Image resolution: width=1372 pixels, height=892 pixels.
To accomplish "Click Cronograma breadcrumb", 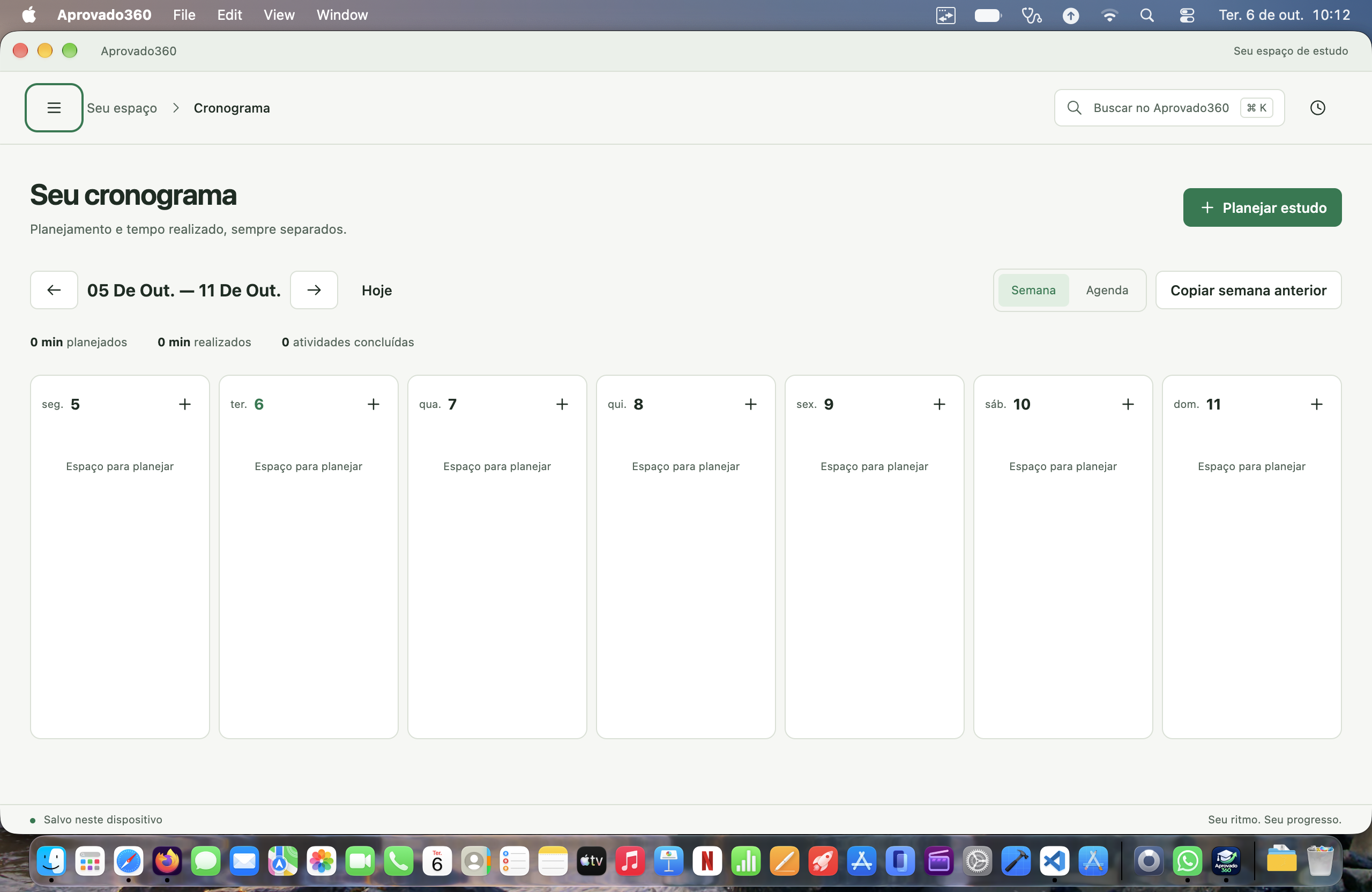I will [x=231, y=108].
